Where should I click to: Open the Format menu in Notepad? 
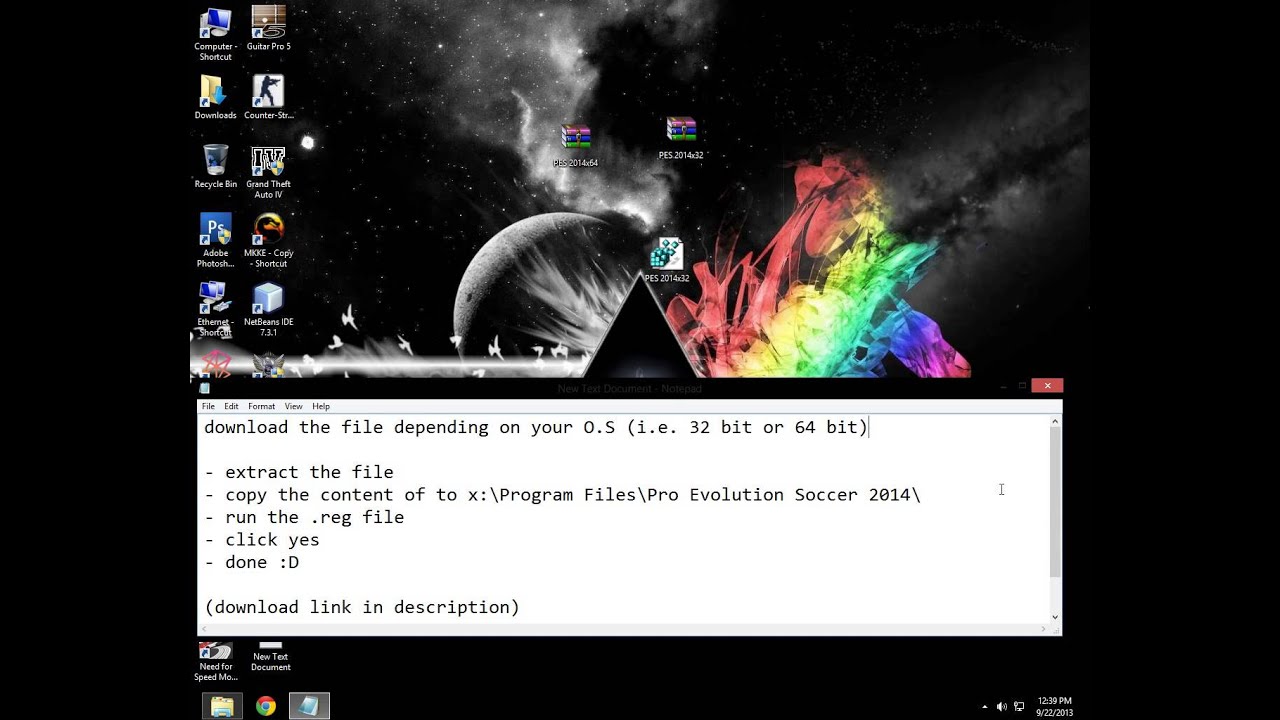[x=261, y=406]
